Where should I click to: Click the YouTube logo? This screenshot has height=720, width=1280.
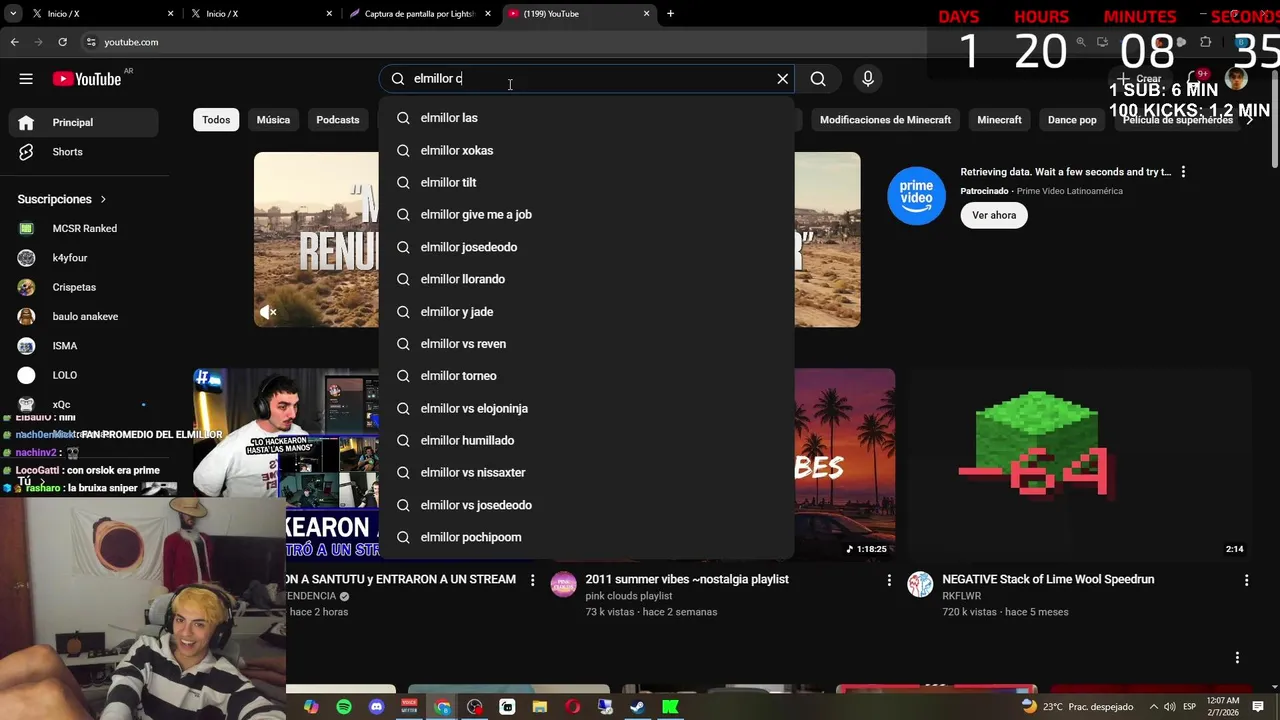pyautogui.click(x=87, y=79)
